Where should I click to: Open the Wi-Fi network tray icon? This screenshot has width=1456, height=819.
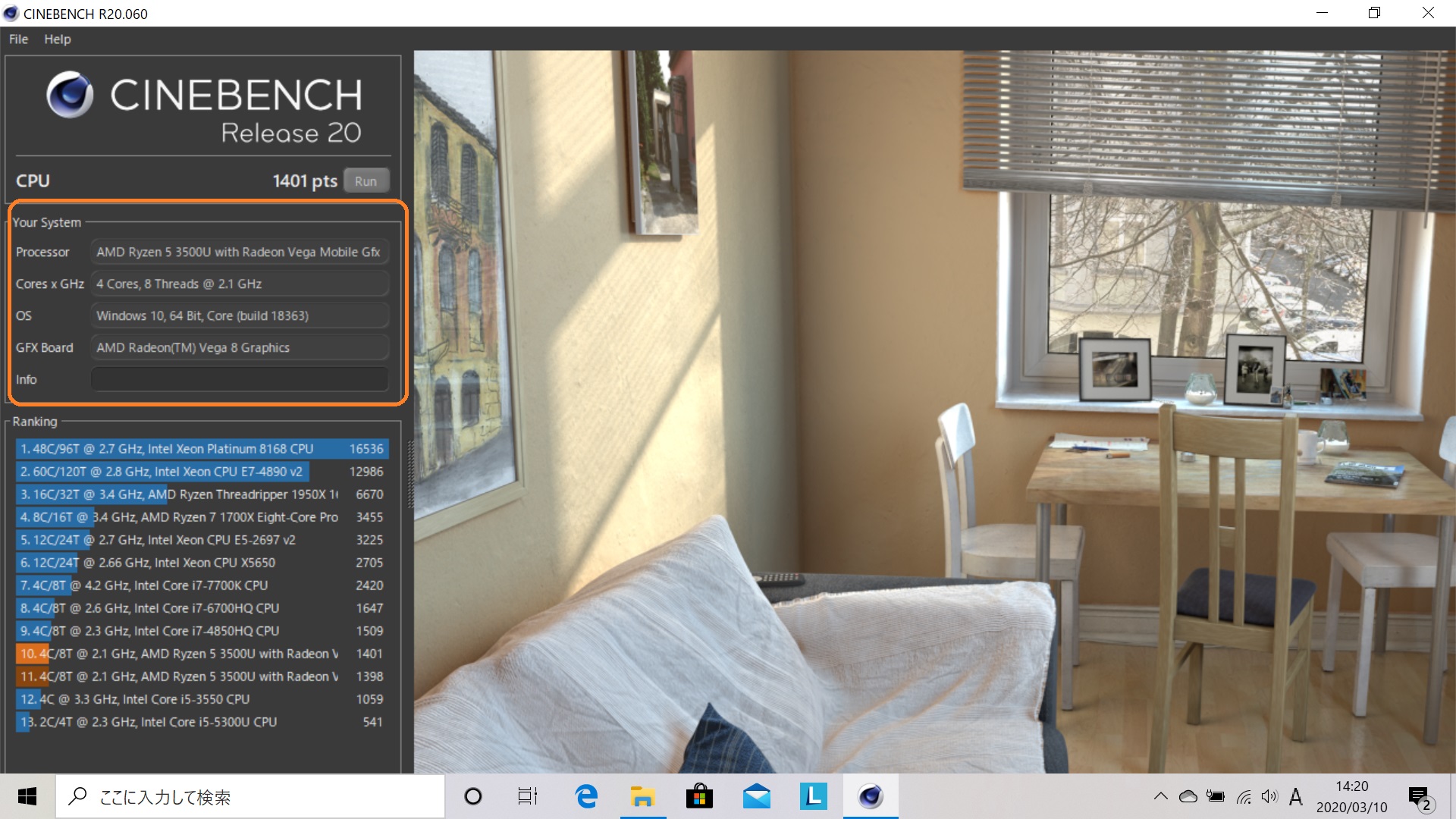(x=1244, y=796)
